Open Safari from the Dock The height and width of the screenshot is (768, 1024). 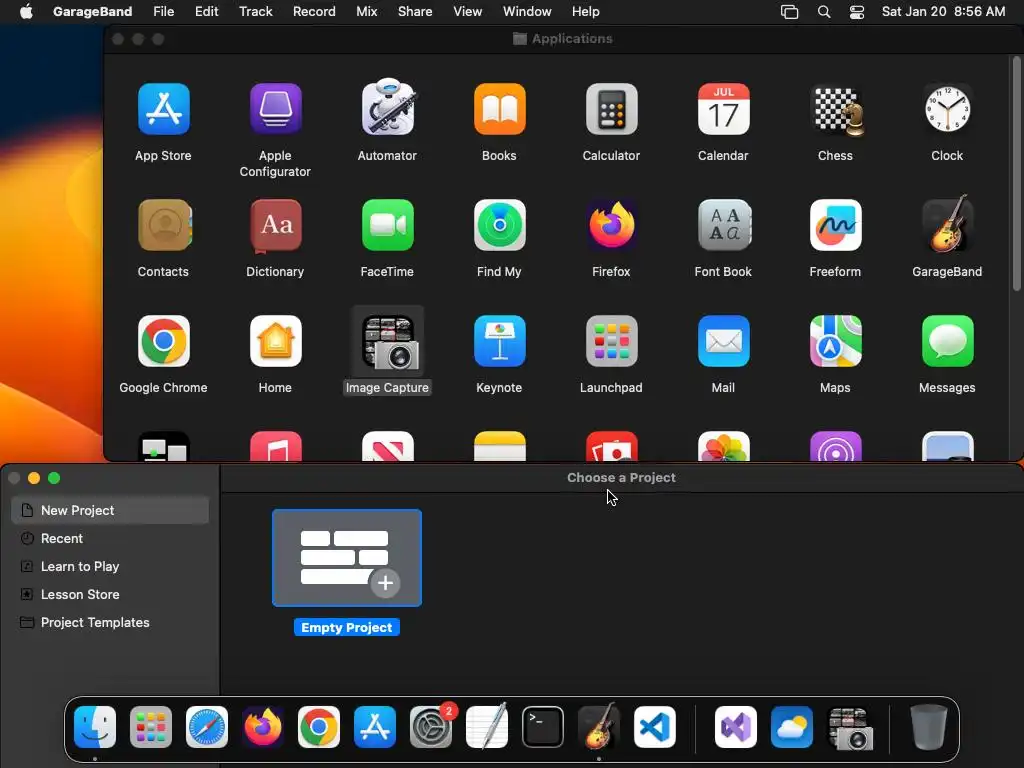pos(207,726)
